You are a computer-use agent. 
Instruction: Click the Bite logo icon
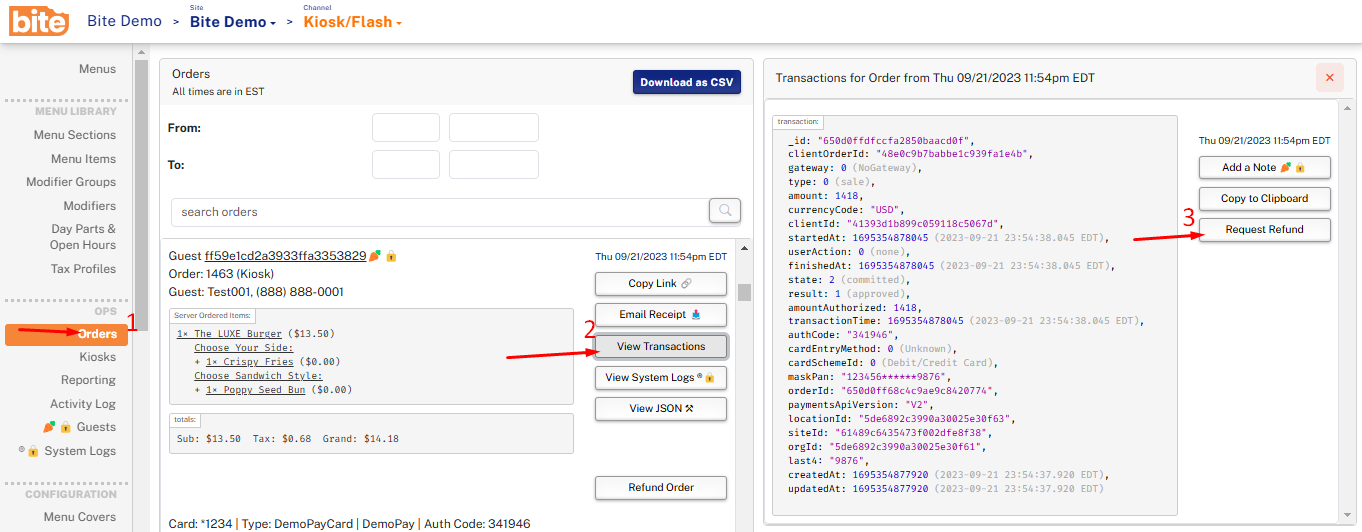[39, 21]
